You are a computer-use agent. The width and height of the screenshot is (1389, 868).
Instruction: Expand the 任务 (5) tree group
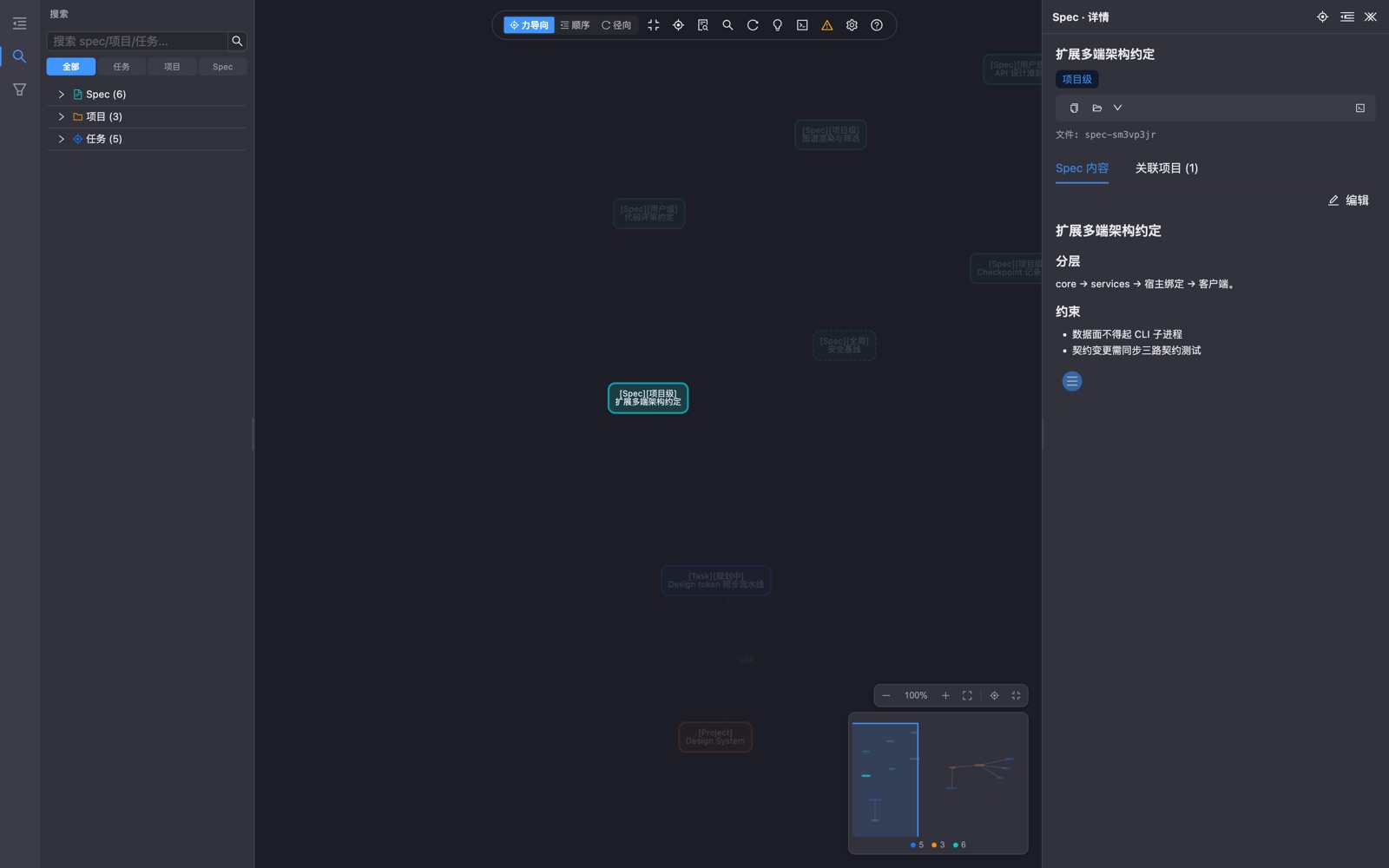(61, 139)
